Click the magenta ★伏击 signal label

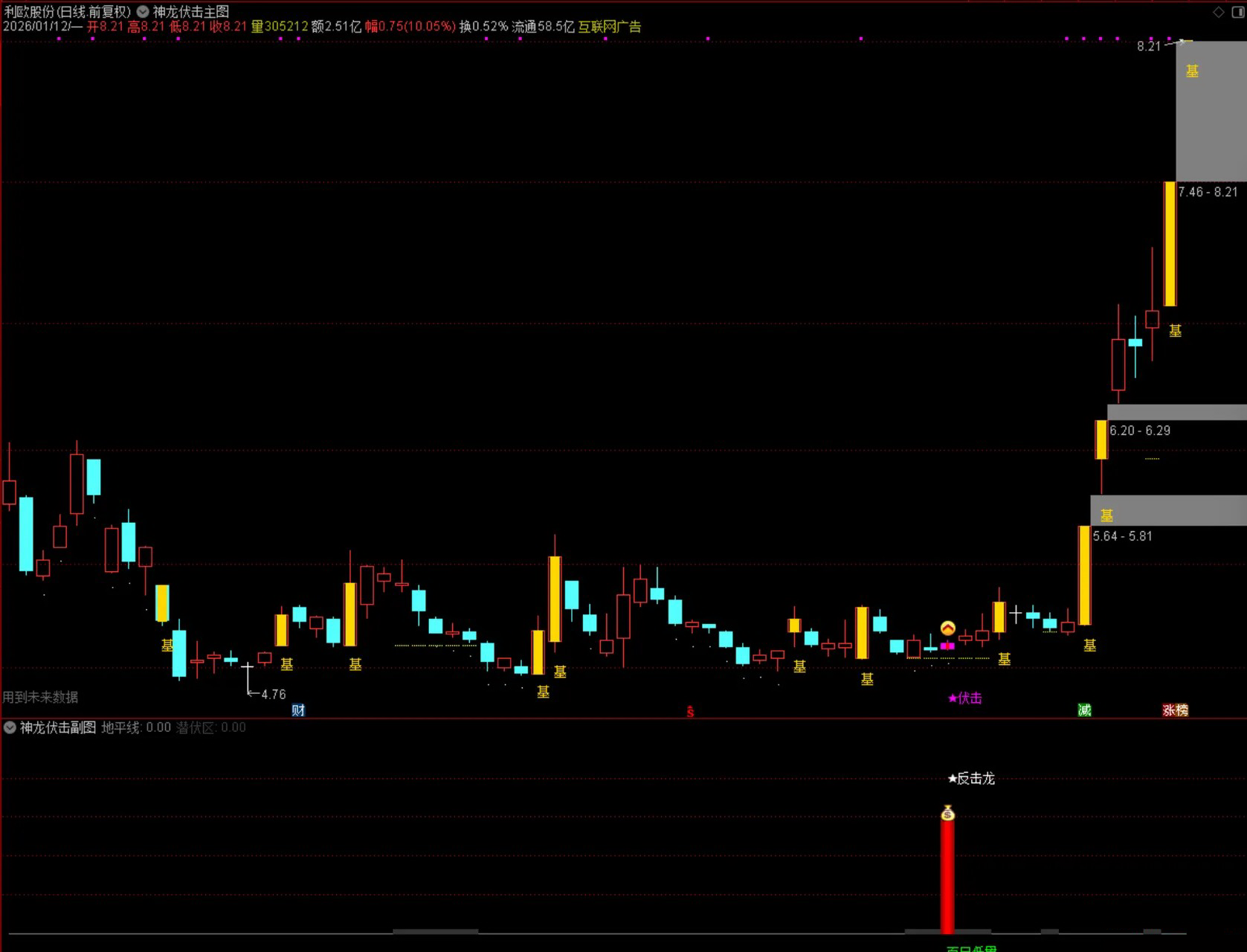[x=965, y=698]
